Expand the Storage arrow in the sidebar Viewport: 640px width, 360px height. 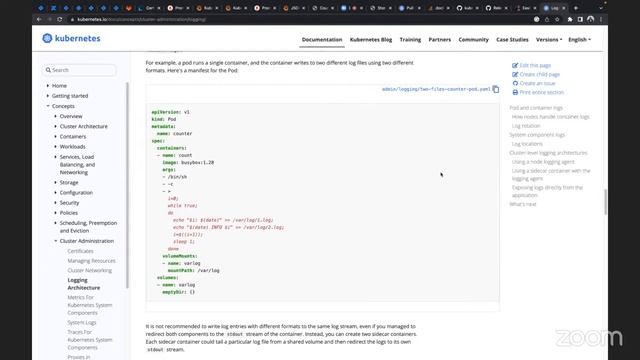[56, 182]
